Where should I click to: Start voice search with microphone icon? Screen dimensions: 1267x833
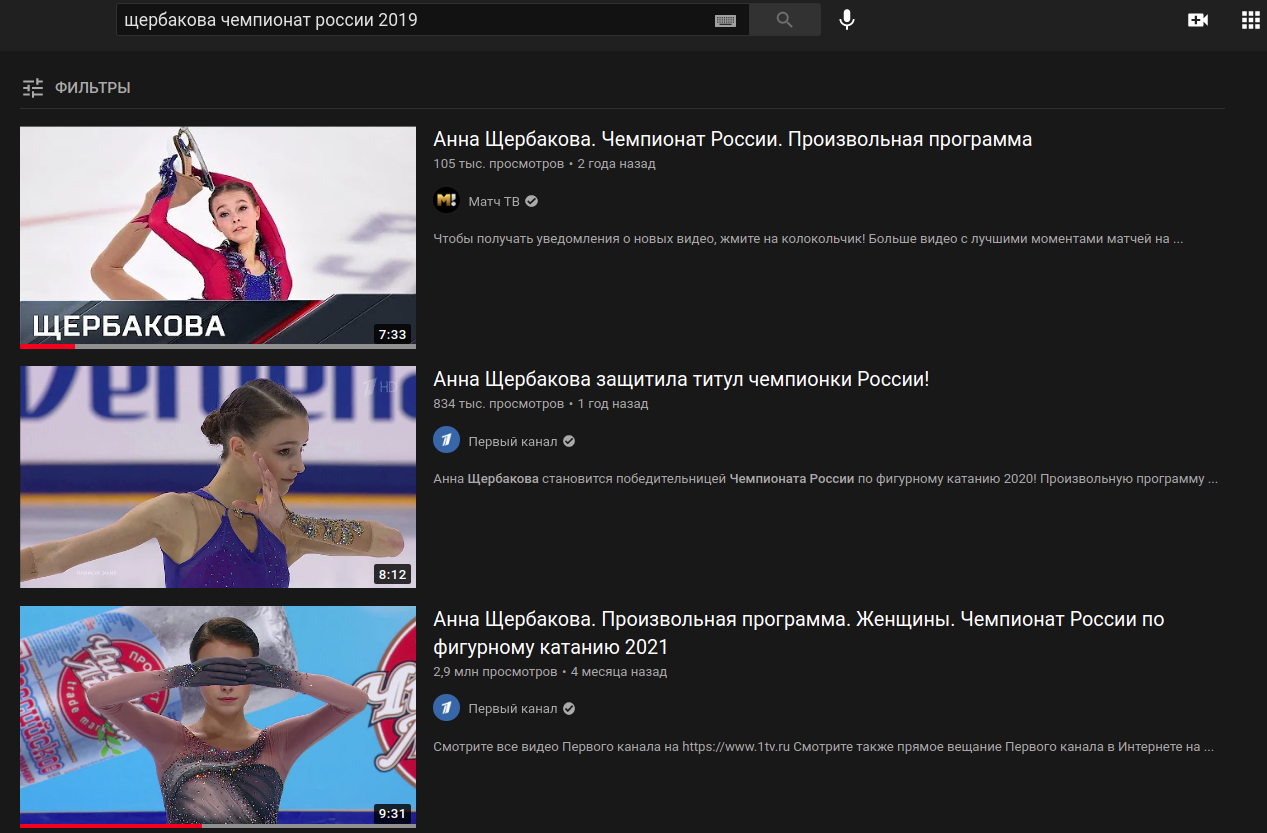pyautogui.click(x=847, y=20)
